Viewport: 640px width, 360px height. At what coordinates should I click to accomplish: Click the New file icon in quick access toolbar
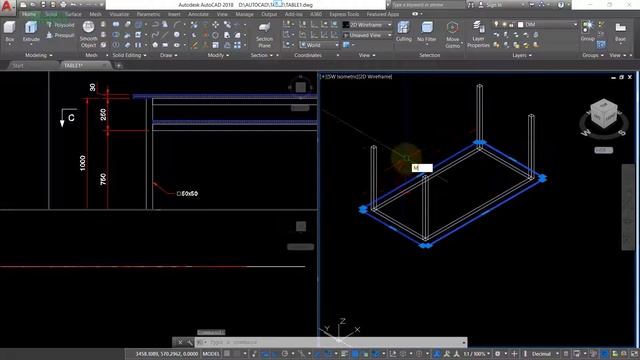23,5
